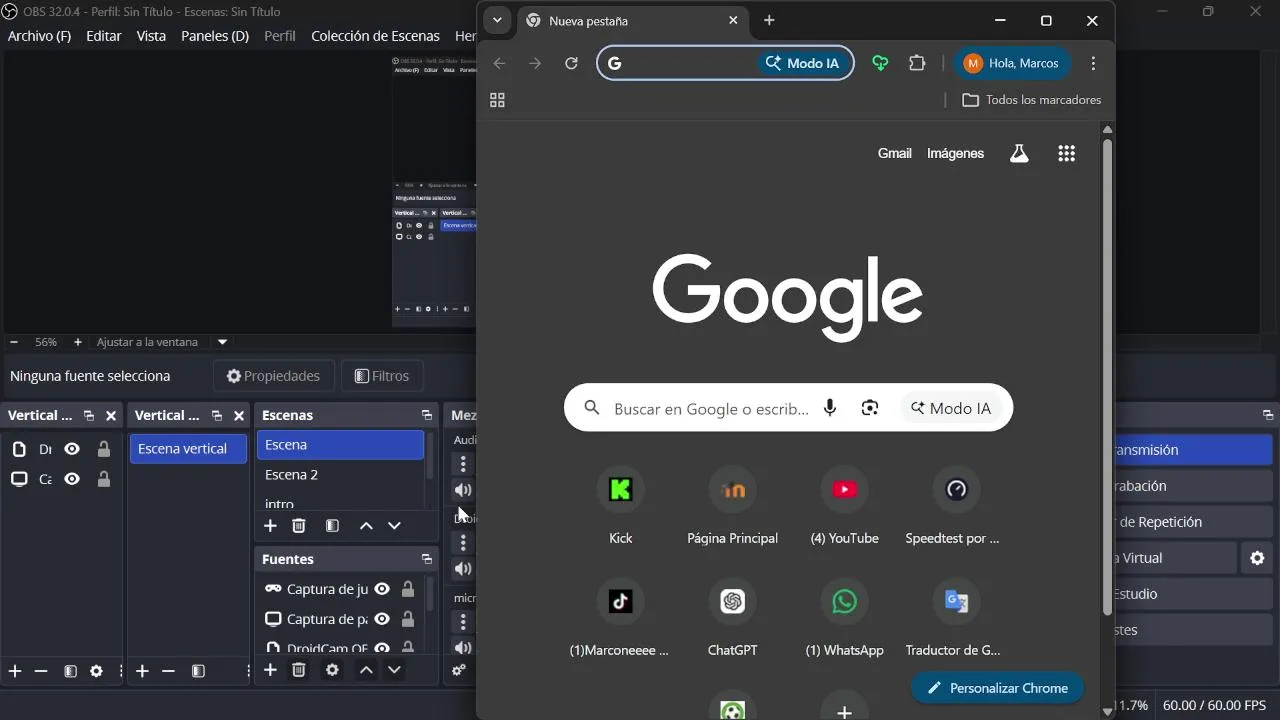Image resolution: width=1280 pixels, height=720 pixels.
Task: Open Todos los marcadores folder
Action: coord(1031,100)
